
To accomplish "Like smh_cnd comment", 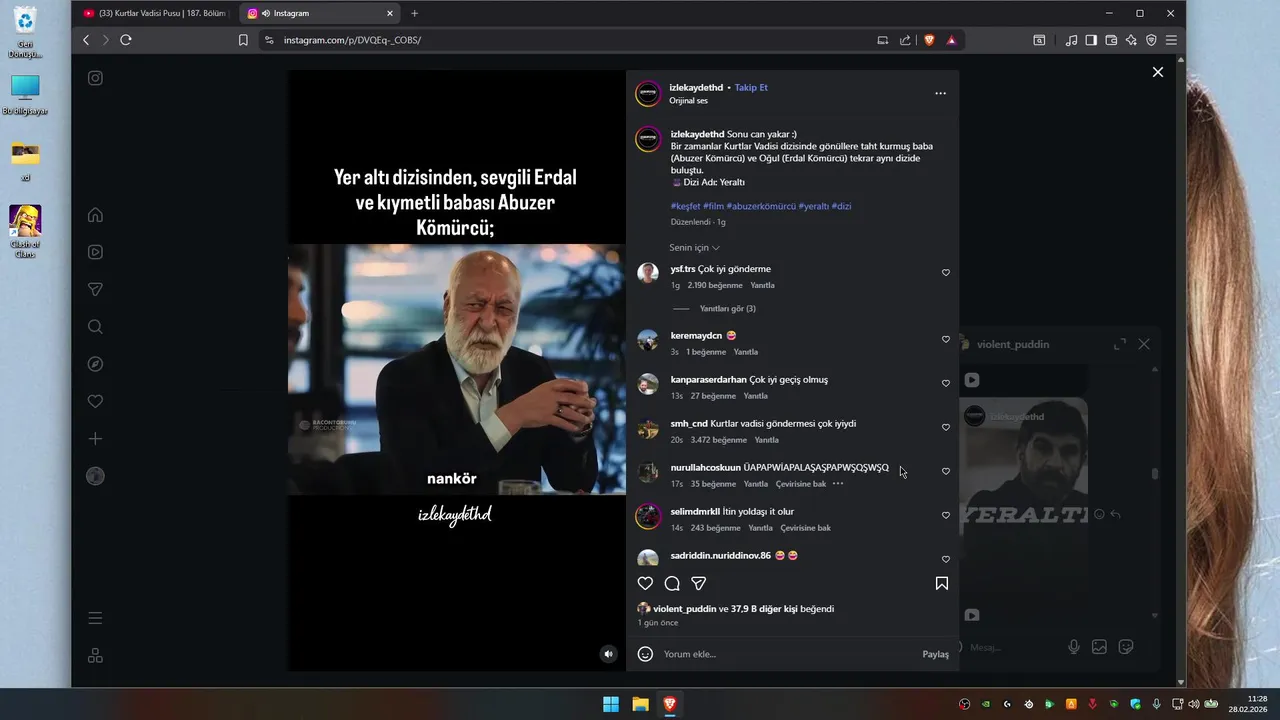I will point(946,427).
